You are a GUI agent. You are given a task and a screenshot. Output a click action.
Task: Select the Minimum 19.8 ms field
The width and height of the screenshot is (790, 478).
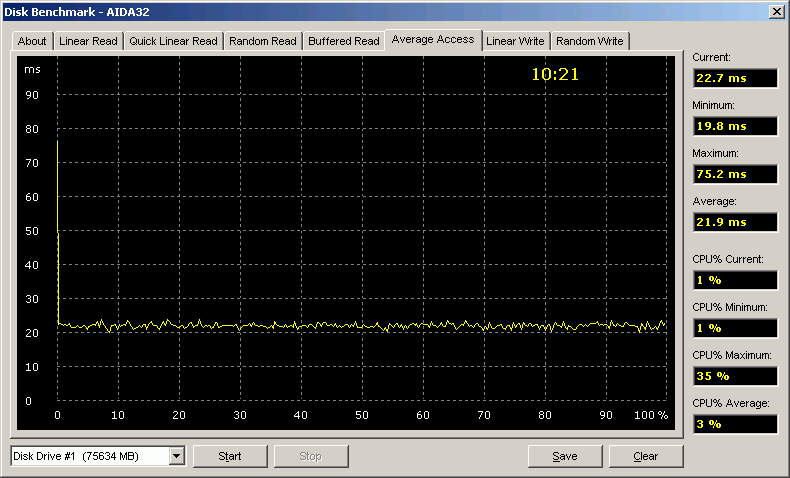click(x=734, y=126)
